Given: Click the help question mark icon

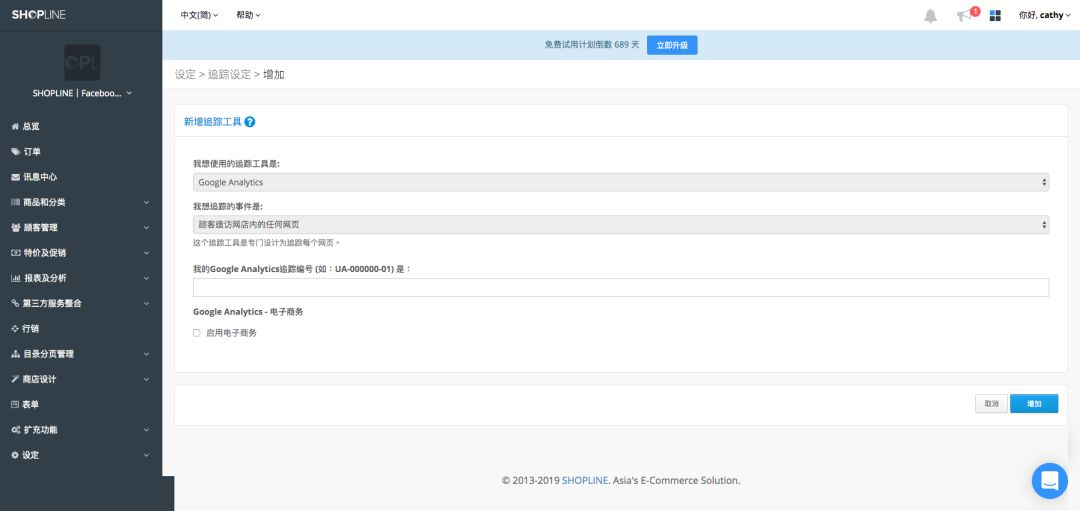Looking at the screenshot, I should (x=250, y=122).
